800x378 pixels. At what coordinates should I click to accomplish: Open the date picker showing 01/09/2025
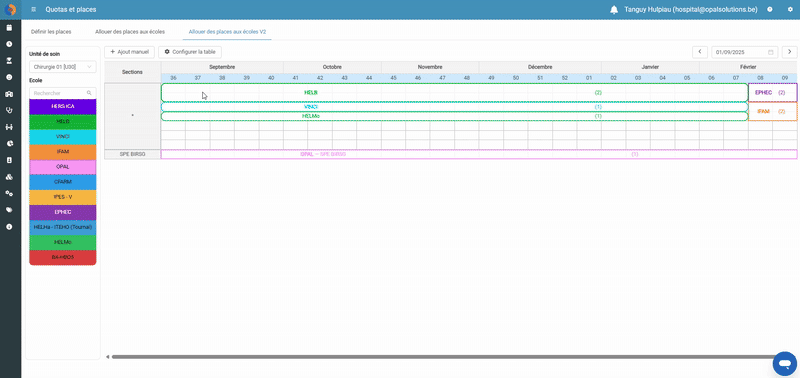(x=744, y=52)
